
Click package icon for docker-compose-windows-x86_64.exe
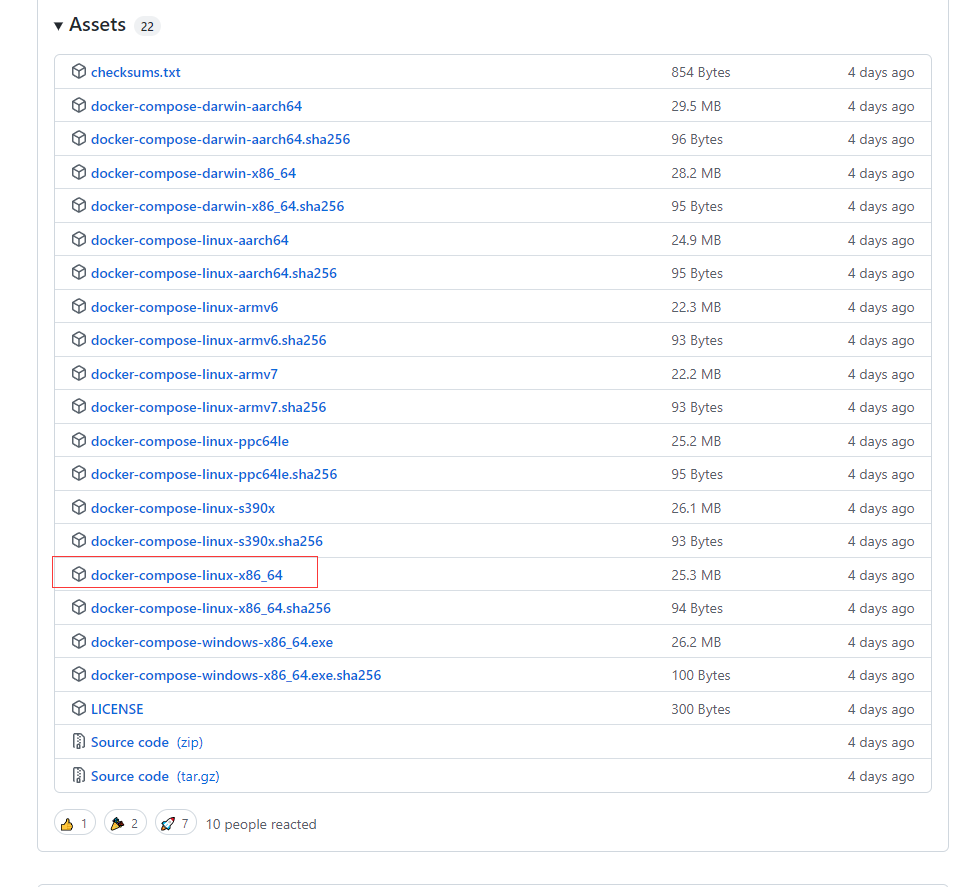(x=78, y=641)
